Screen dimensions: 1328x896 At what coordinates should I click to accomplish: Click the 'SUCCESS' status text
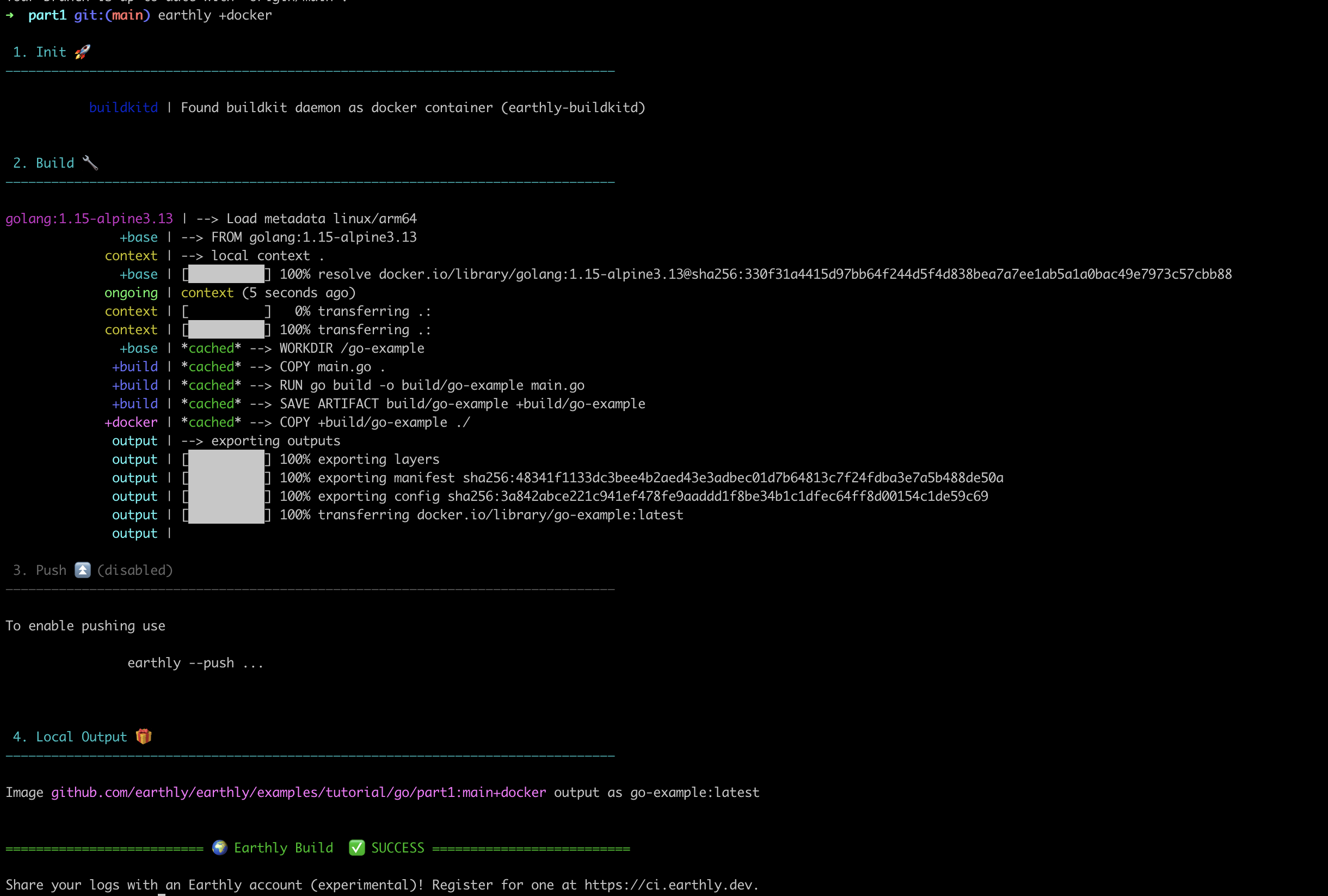(x=398, y=848)
